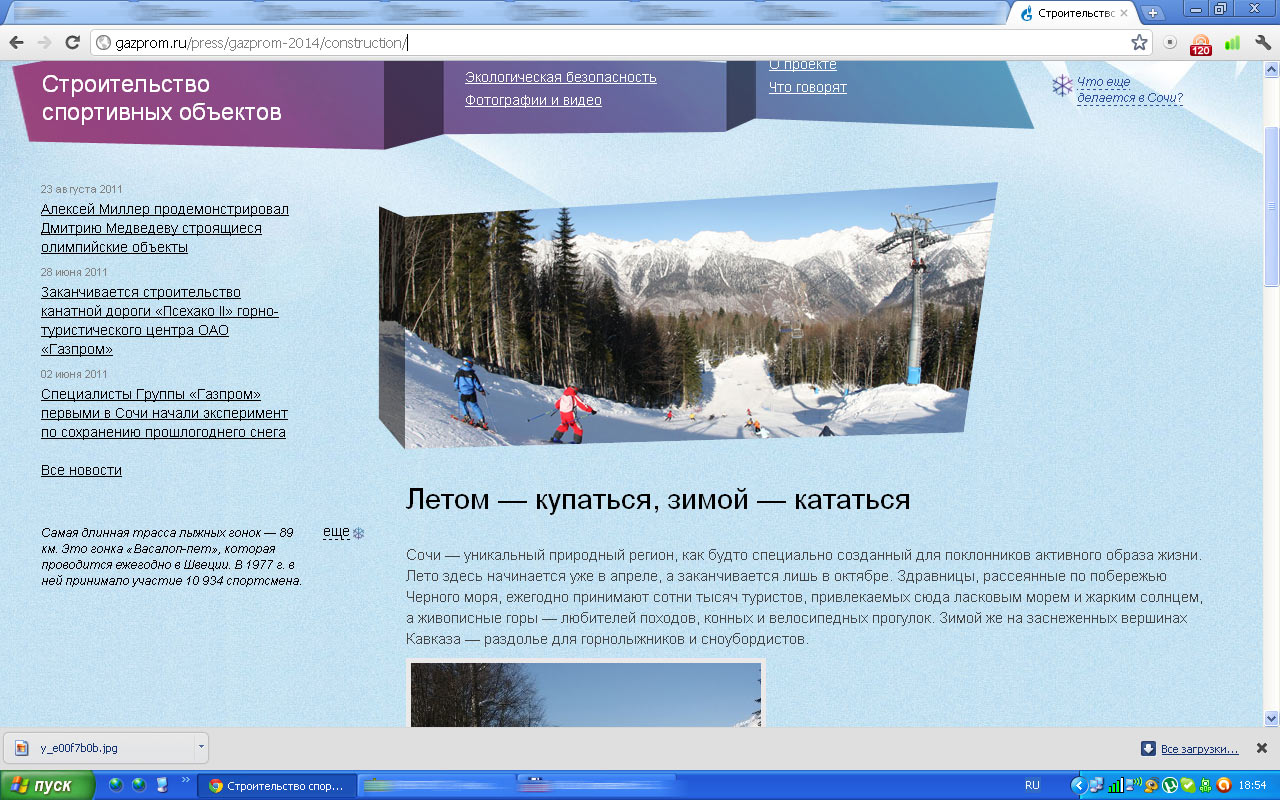Image resolution: width=1280 pixels, height=800 pixels.
Task: Click the 'Все новости' link
Action: coord(81,470)
